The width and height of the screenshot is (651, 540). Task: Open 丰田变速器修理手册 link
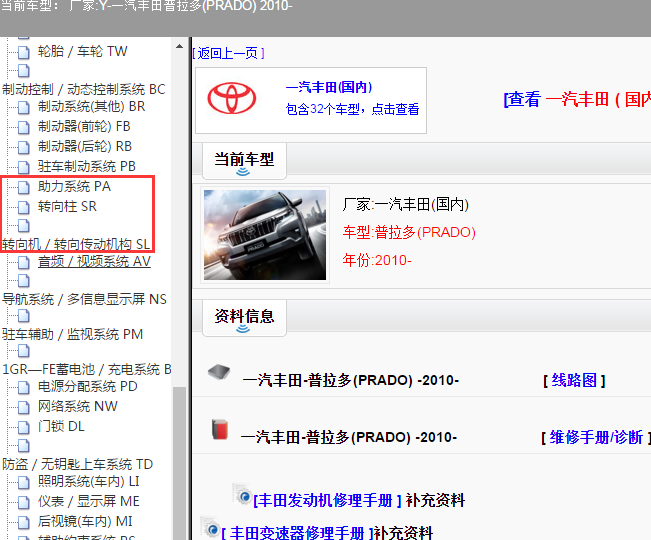click(x=297, y=533)
